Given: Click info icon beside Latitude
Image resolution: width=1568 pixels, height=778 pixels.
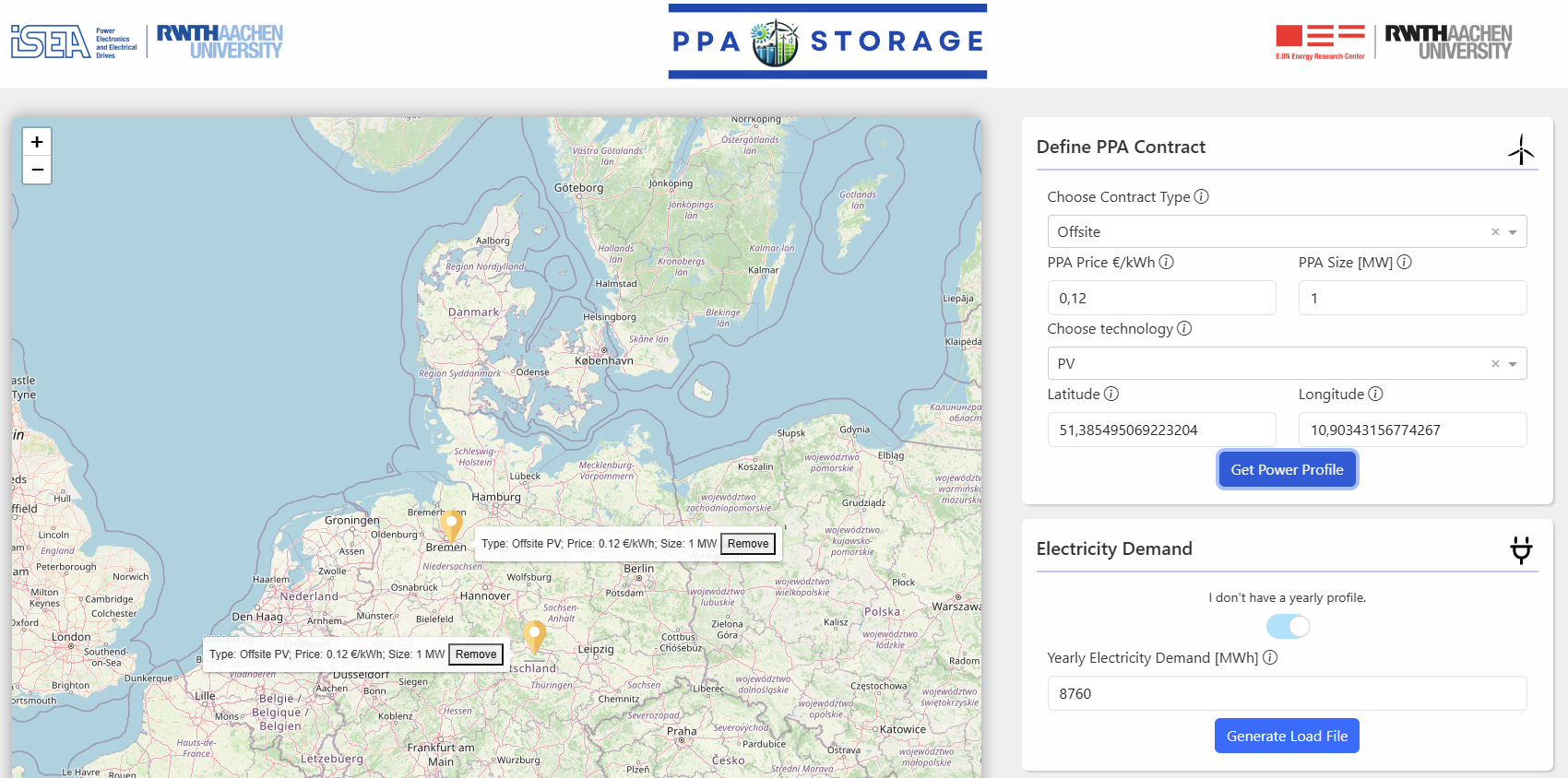Looking at the screenshot, I should coord(1111,394).
